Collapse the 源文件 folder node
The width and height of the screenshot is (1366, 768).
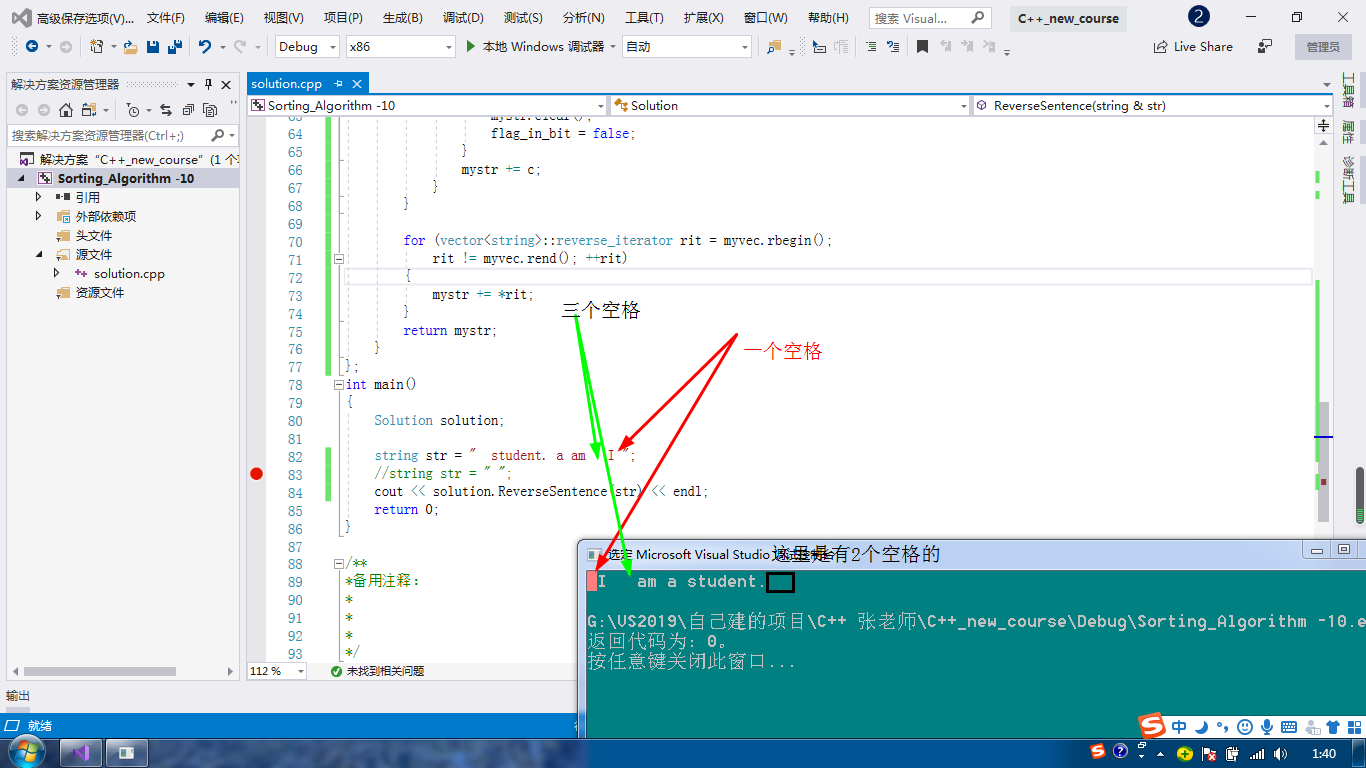pyautogui.click(x=39, y=254)
